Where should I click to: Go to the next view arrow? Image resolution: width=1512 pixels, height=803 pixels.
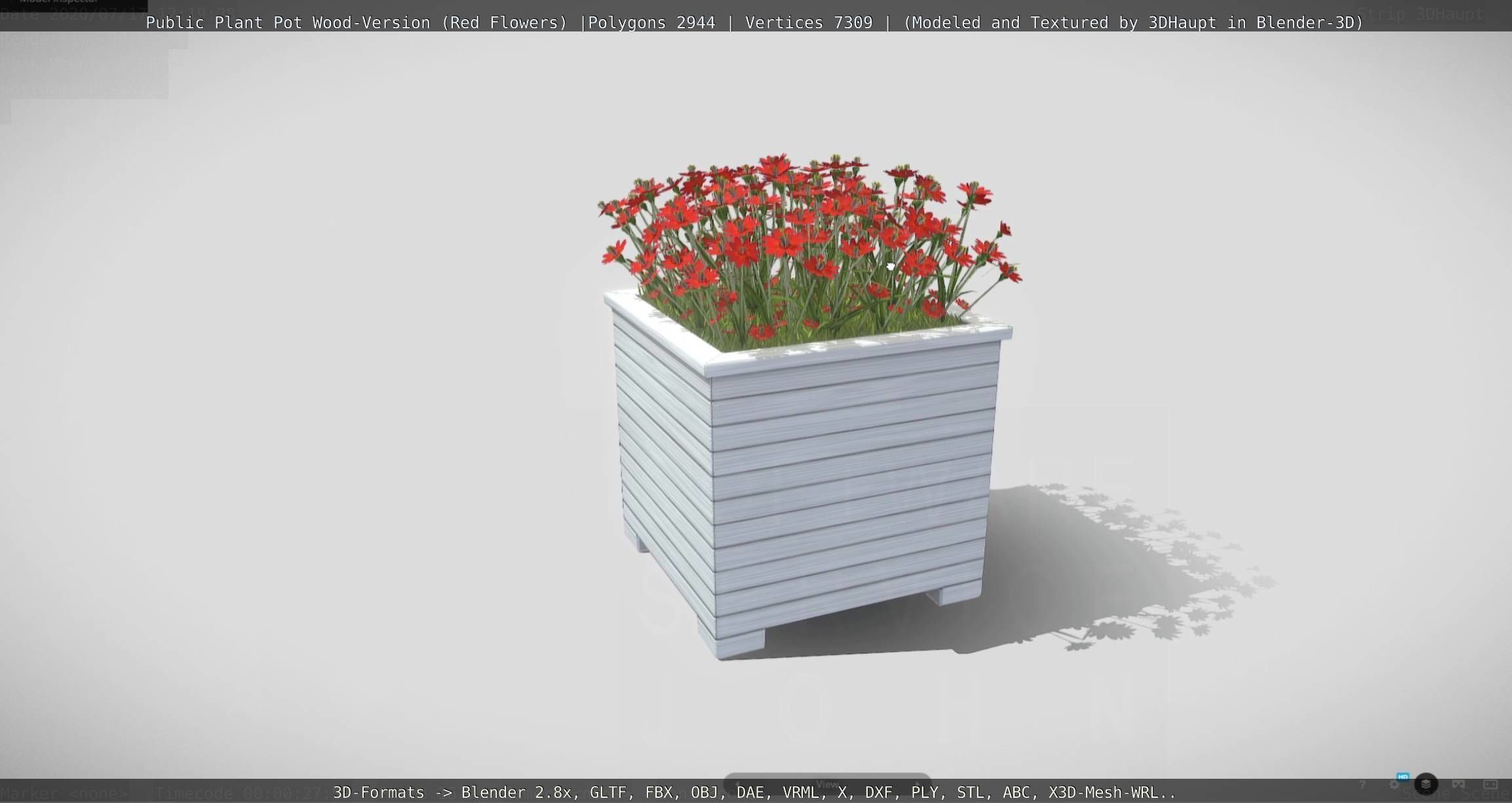point(918,783)
